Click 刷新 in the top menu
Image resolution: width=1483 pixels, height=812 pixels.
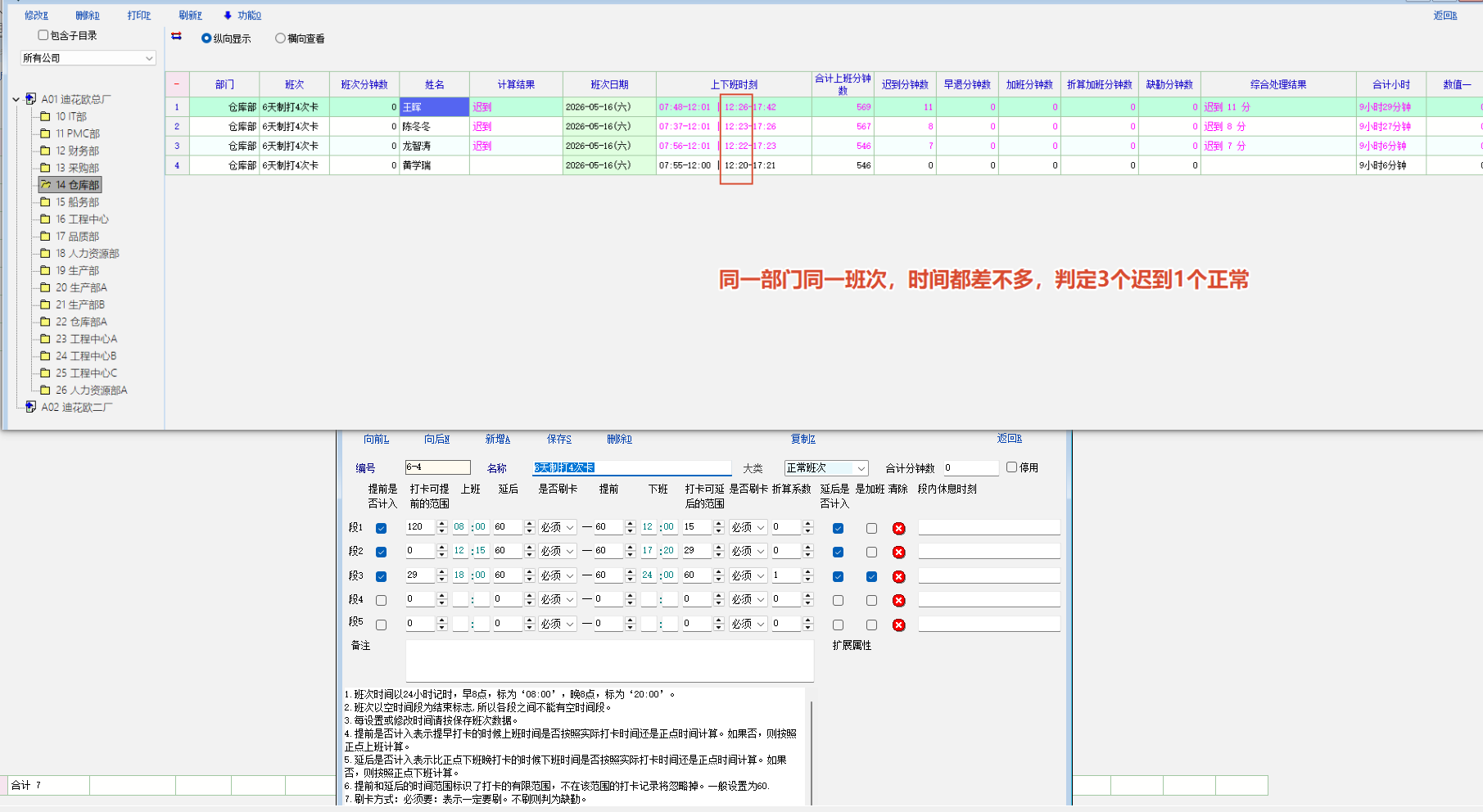click(191, 16)
